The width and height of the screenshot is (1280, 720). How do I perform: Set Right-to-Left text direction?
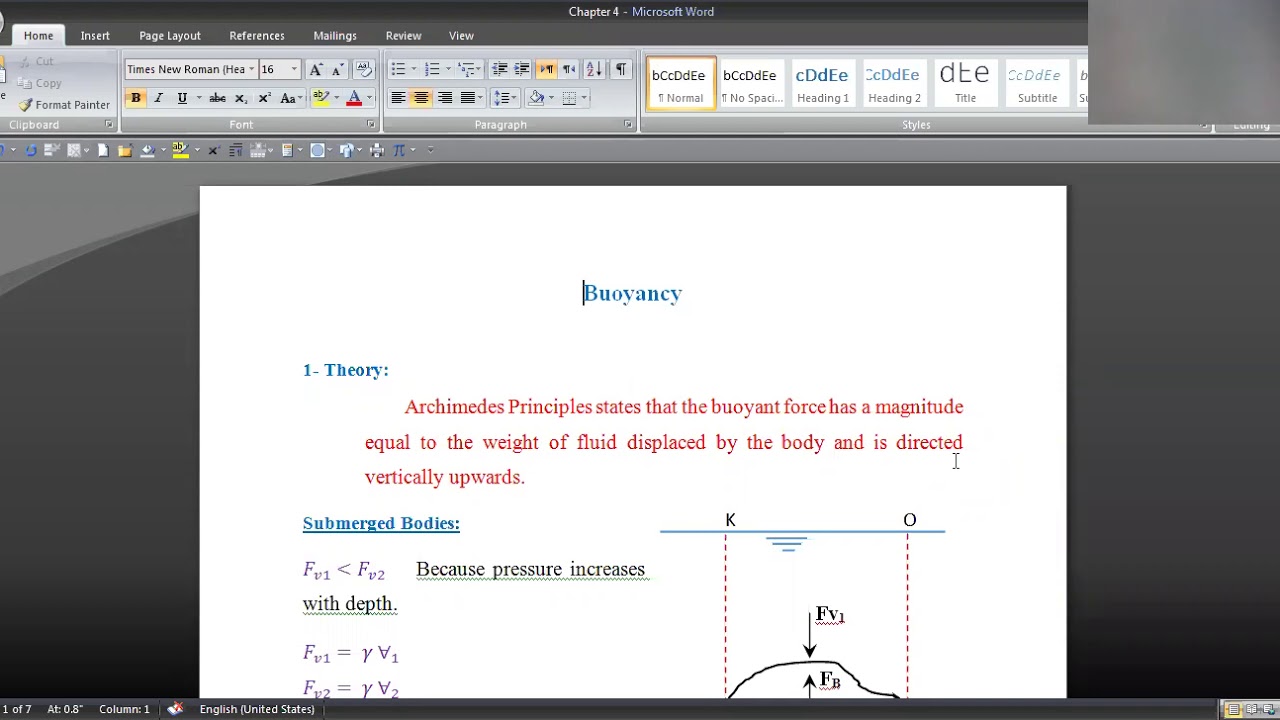point(569,69)
